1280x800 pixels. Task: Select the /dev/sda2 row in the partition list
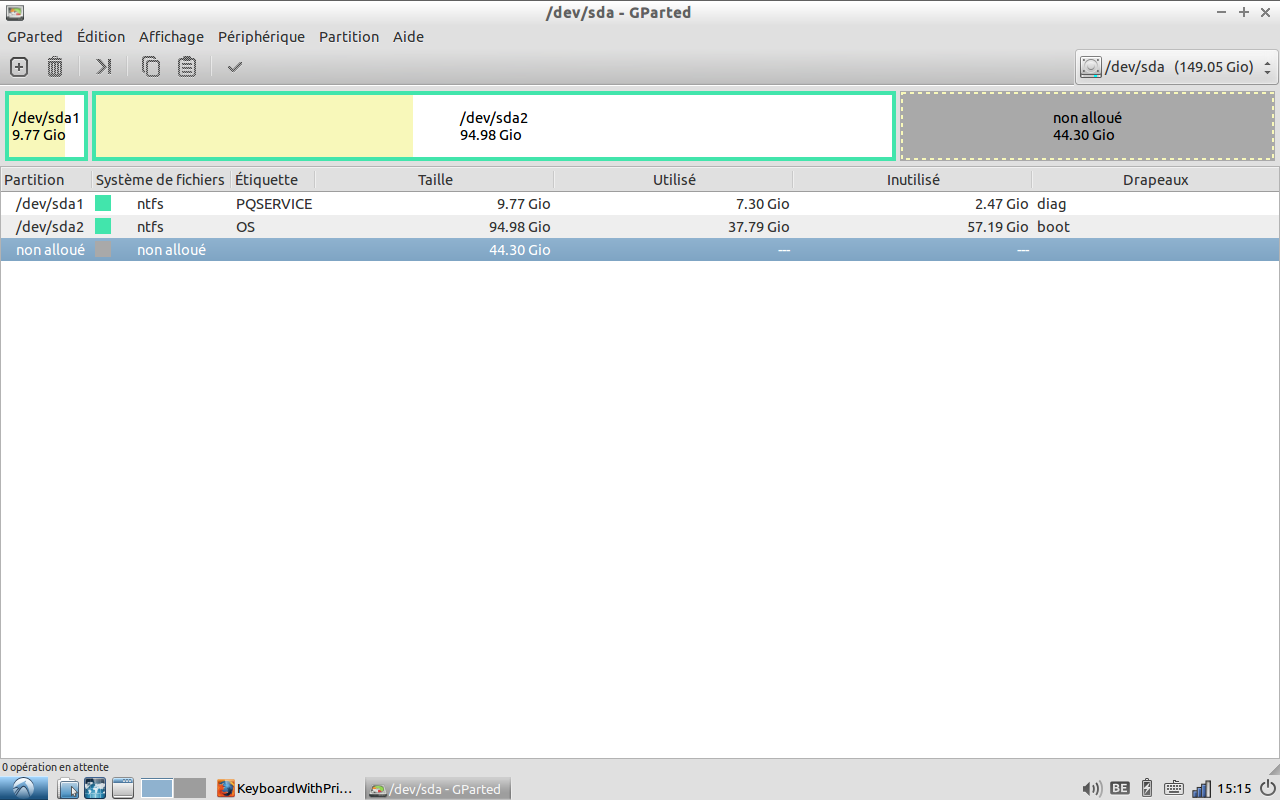click(640, 227)
